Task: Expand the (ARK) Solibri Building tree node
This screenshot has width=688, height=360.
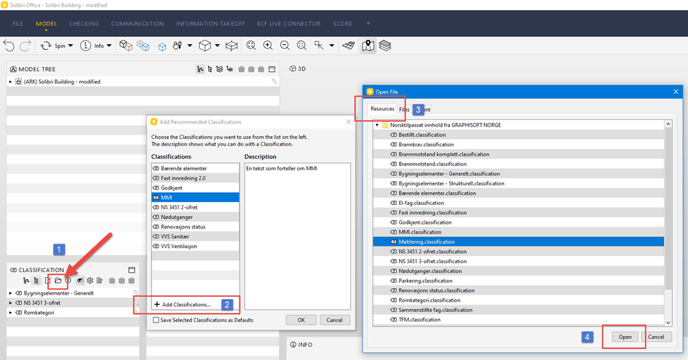Action: pos(11,82)
